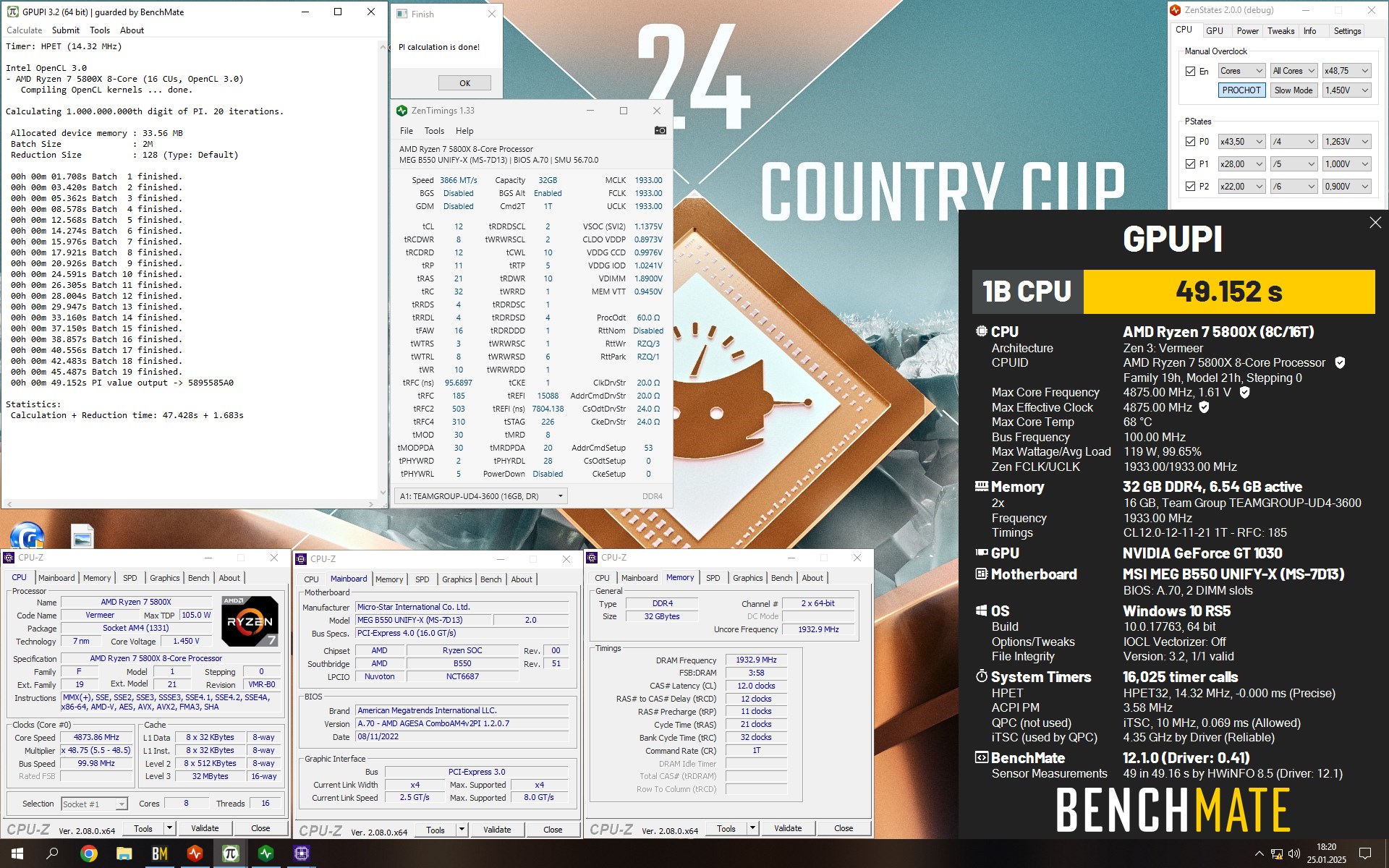Viewport: 1389px width, 868px height.
Task: Click ZenTimings title bar logo
Action: 402,111
